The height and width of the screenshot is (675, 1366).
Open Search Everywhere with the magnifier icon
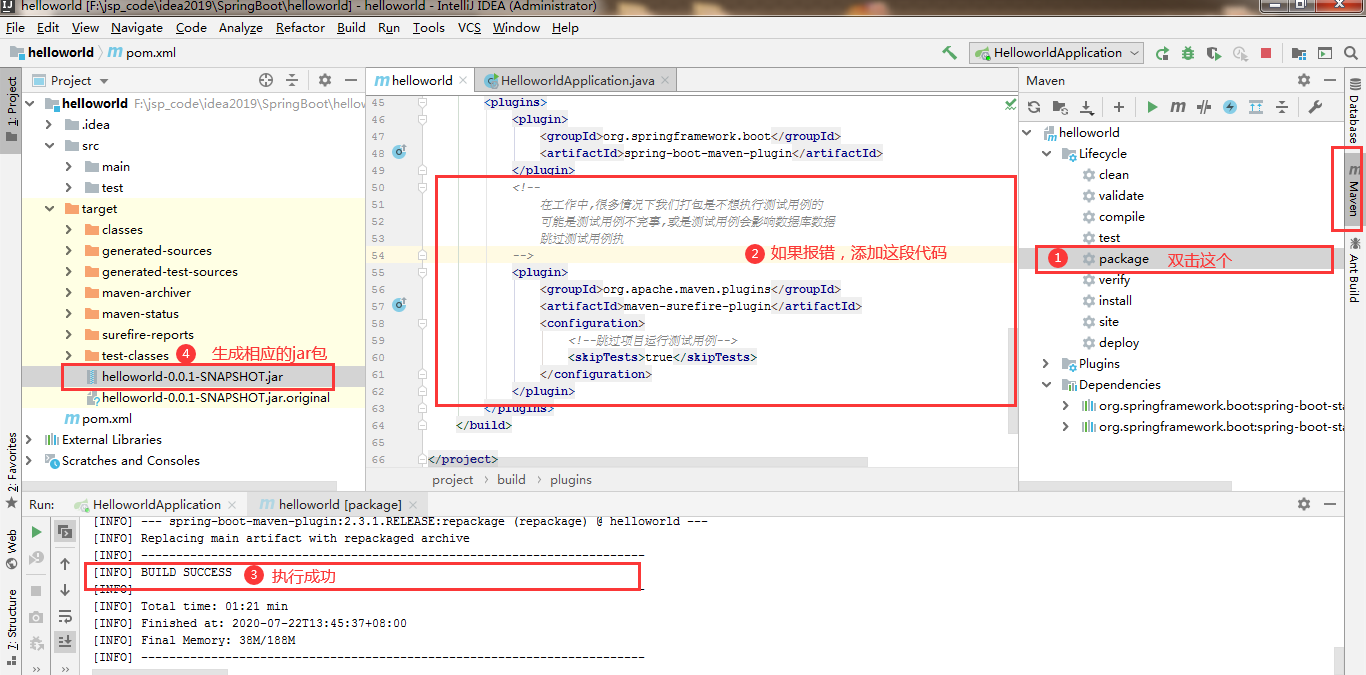1352,53
